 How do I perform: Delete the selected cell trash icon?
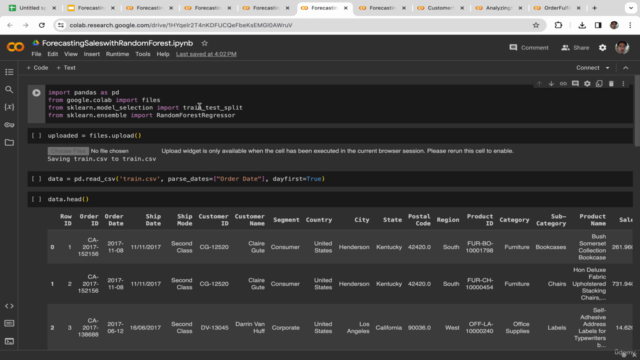click(611, 84)
